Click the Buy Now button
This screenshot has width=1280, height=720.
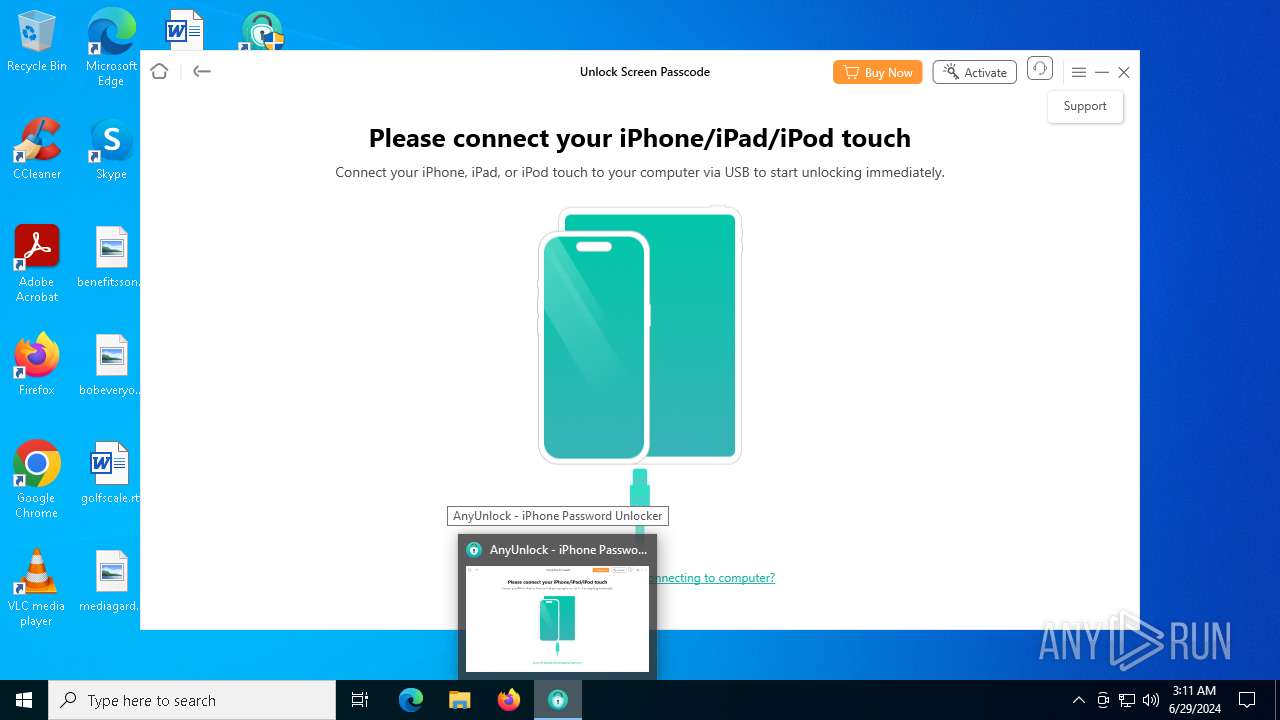coord(878,72)
